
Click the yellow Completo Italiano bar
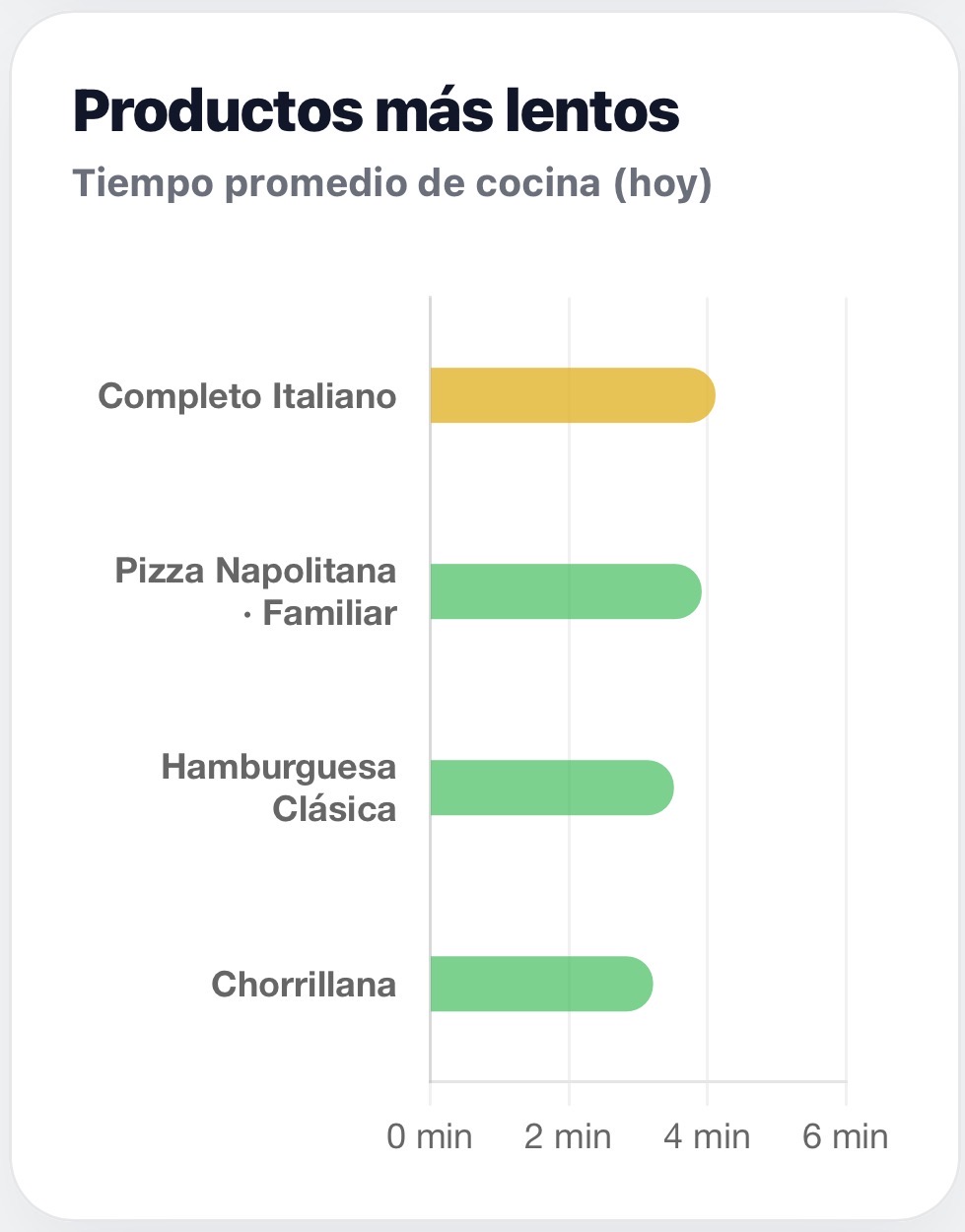(573, 395)
